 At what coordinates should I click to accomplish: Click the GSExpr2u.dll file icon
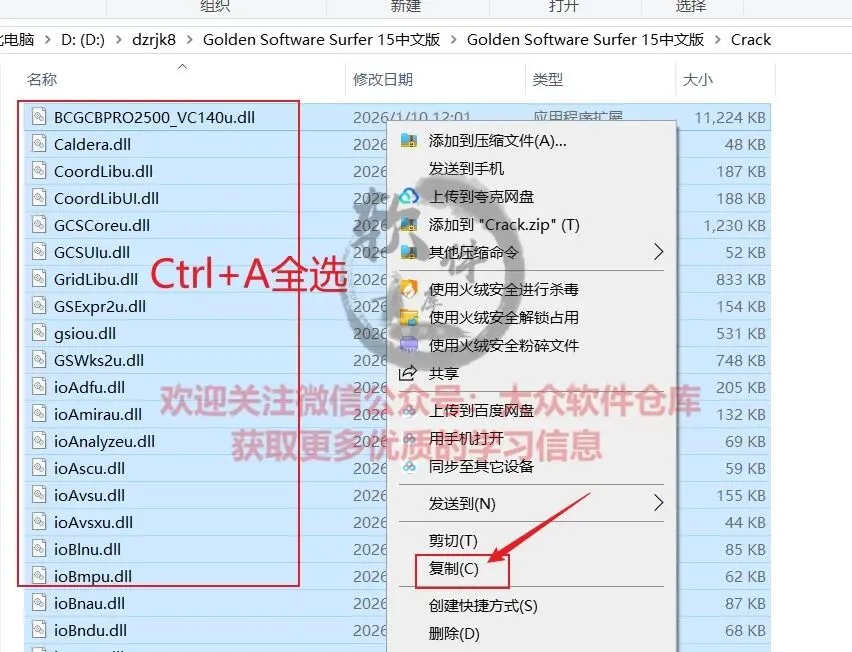[39, 306]
